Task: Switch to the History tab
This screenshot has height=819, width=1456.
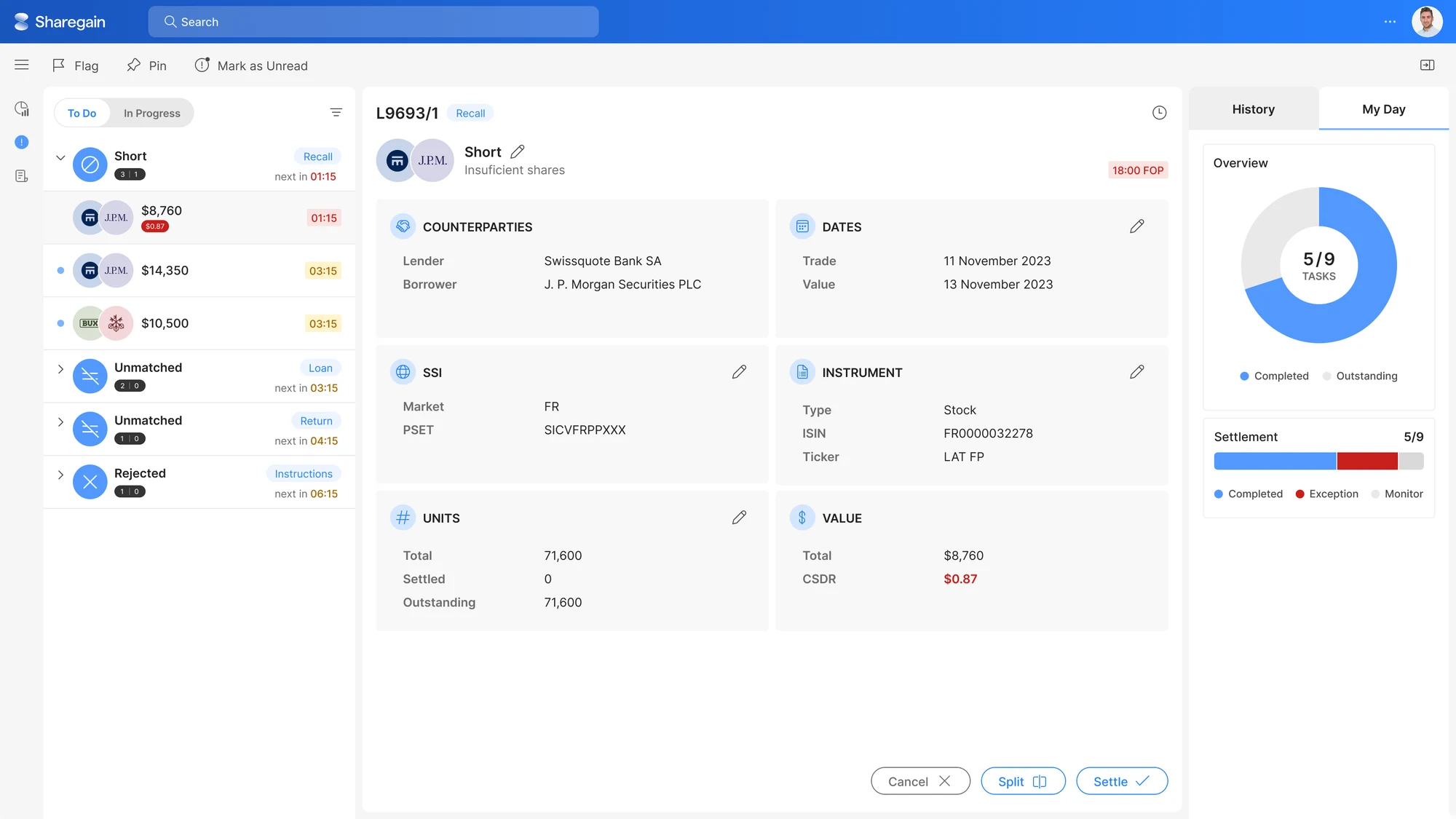Action: 1253,109
